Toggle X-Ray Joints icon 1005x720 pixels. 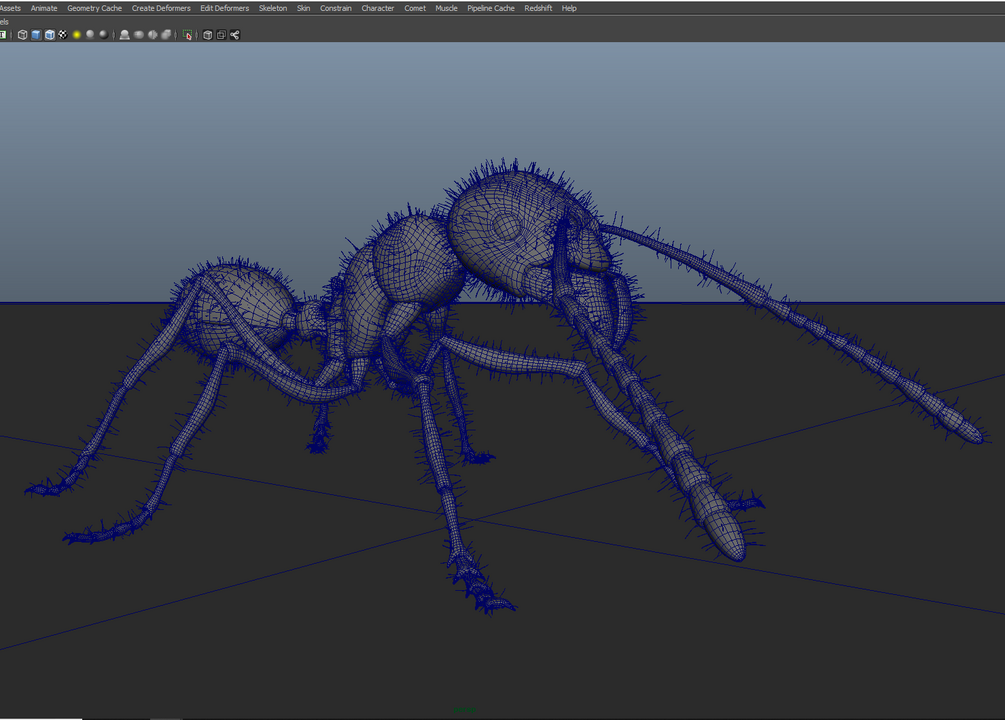click(235, 35)
